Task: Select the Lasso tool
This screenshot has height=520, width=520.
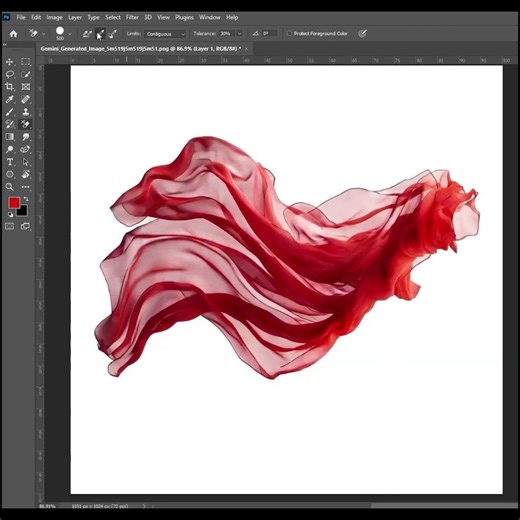Action: click(x=9, y=74)
